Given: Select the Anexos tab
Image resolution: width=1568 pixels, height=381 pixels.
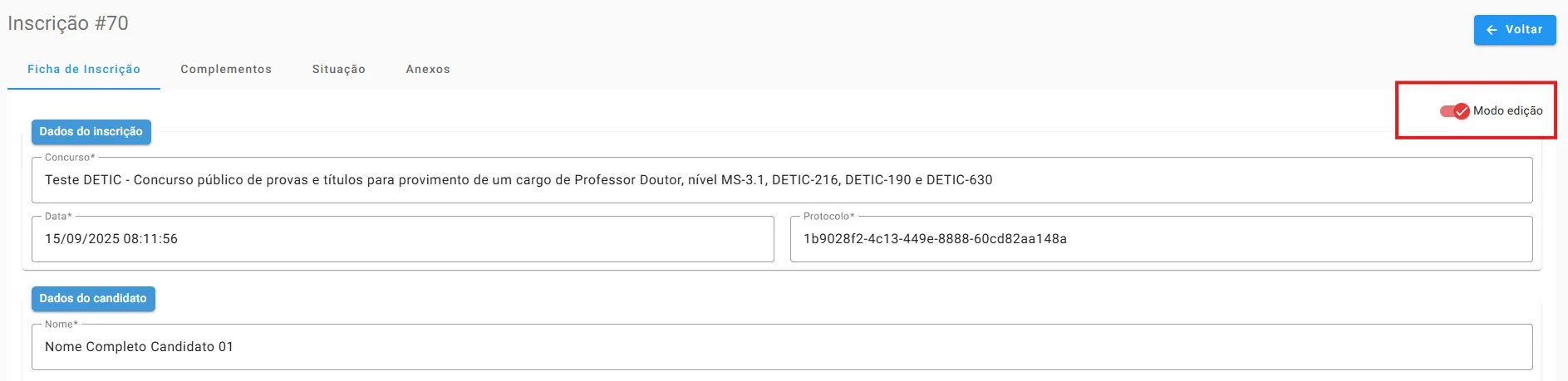Looking at the screenshot, I should [x=428, y=70].
